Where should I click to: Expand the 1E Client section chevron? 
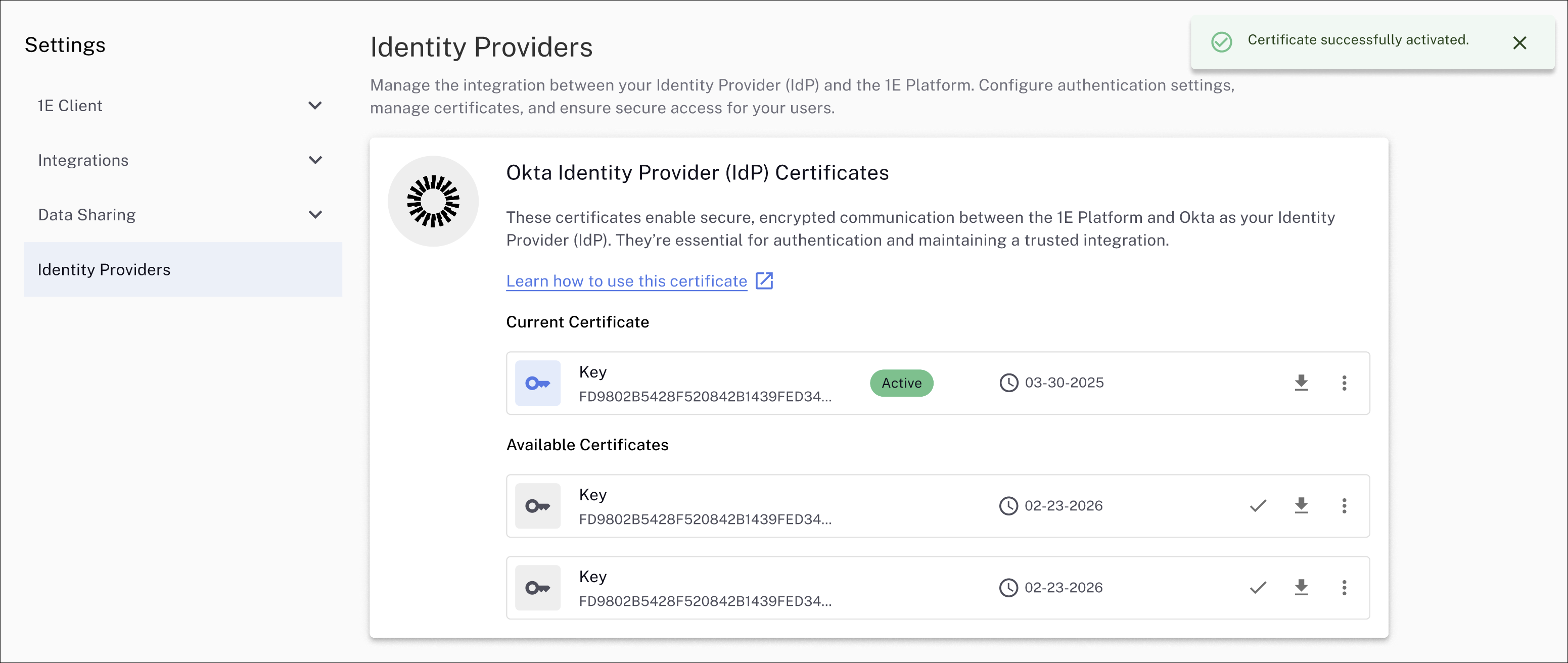click(x=315, y=105)
